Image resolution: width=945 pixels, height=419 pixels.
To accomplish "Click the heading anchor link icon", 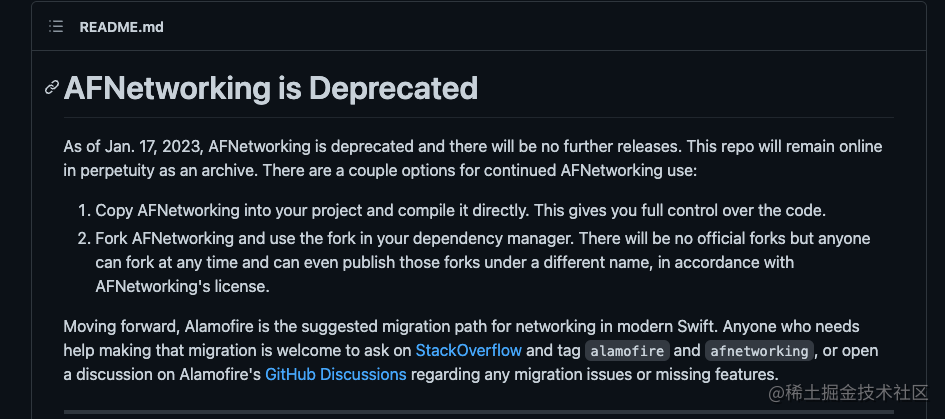I will (52, 88).
